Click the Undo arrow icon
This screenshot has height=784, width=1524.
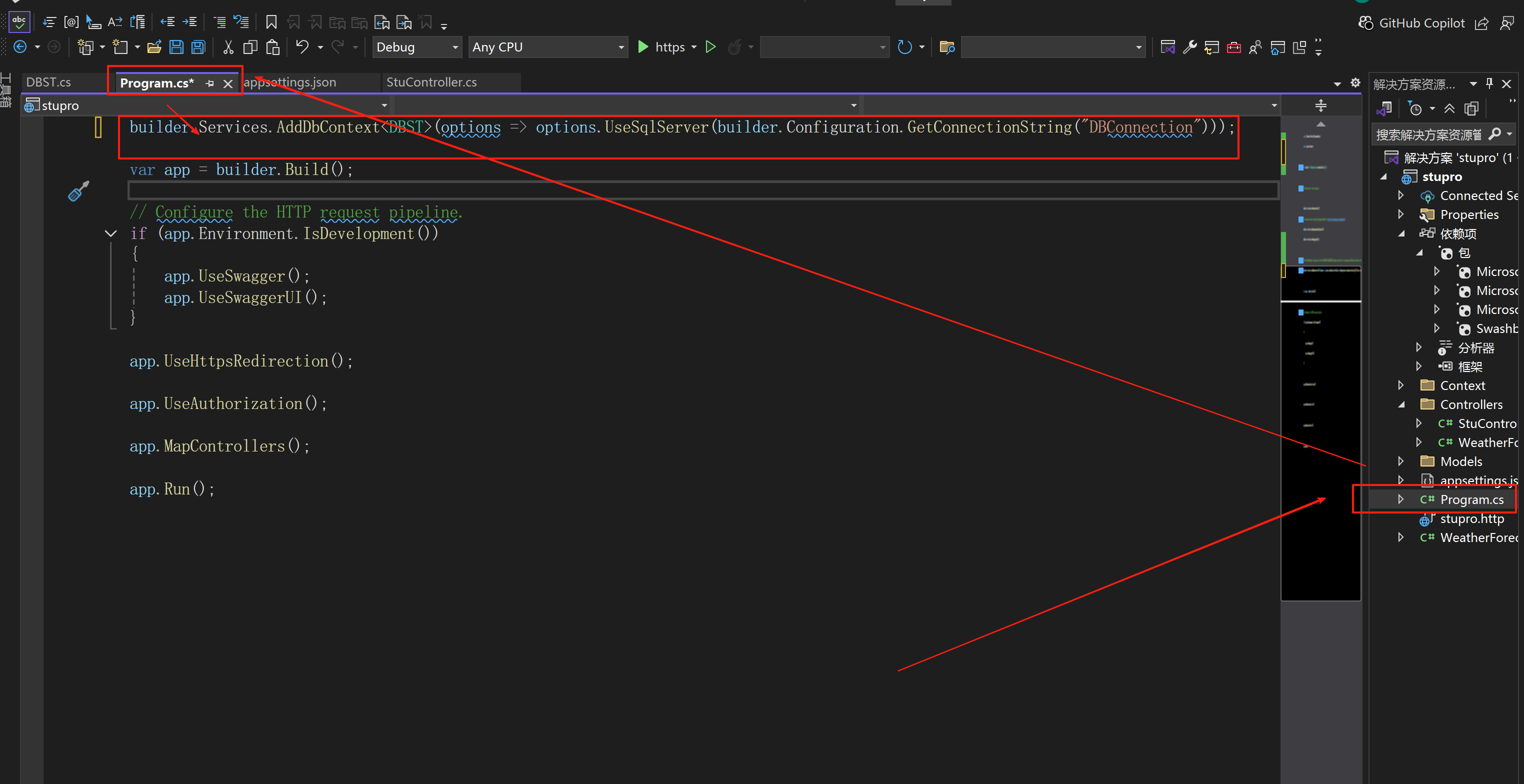tap(301, 46)
